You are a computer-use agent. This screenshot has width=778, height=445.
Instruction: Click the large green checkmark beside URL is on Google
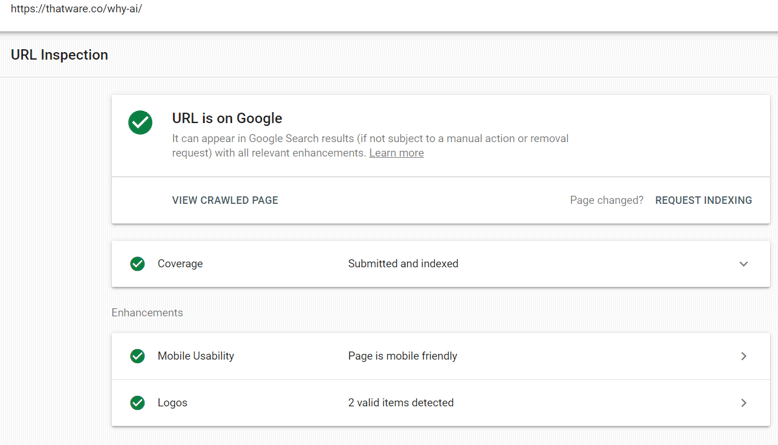click(x=140, y=122)
